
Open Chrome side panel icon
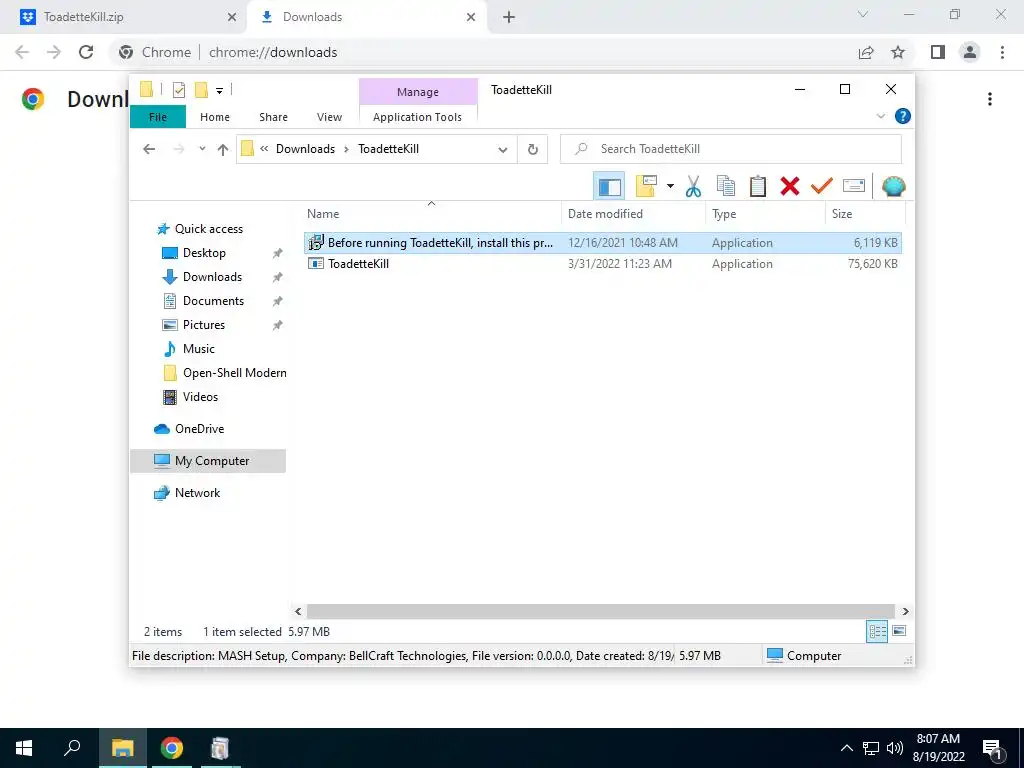coord(938,52)
